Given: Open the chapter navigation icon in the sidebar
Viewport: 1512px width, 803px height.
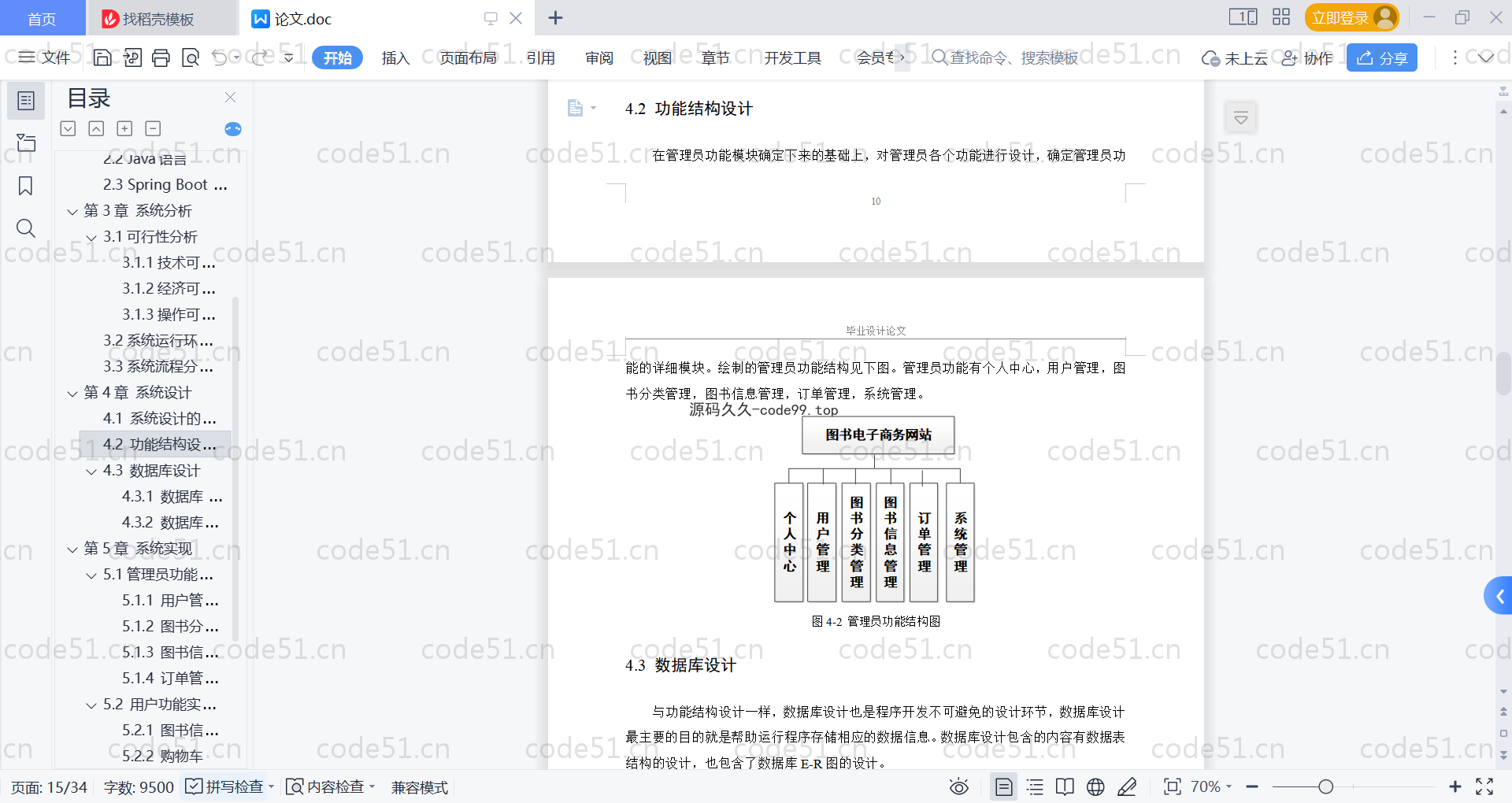Looking at the screenshot, I should [x=26, y=142].
